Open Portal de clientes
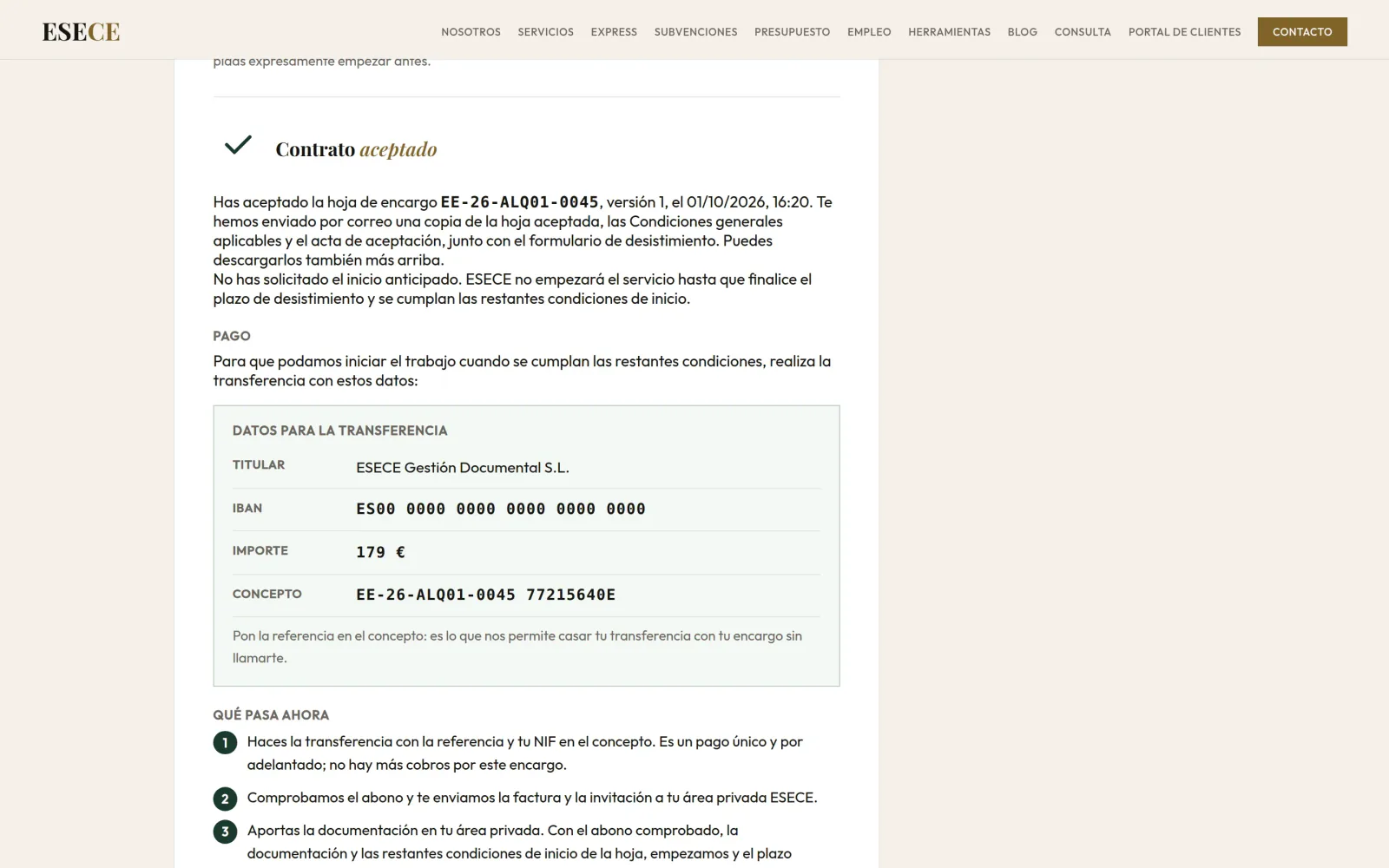The height and width of the screenshot is (868, 1389). [1184, 32]
